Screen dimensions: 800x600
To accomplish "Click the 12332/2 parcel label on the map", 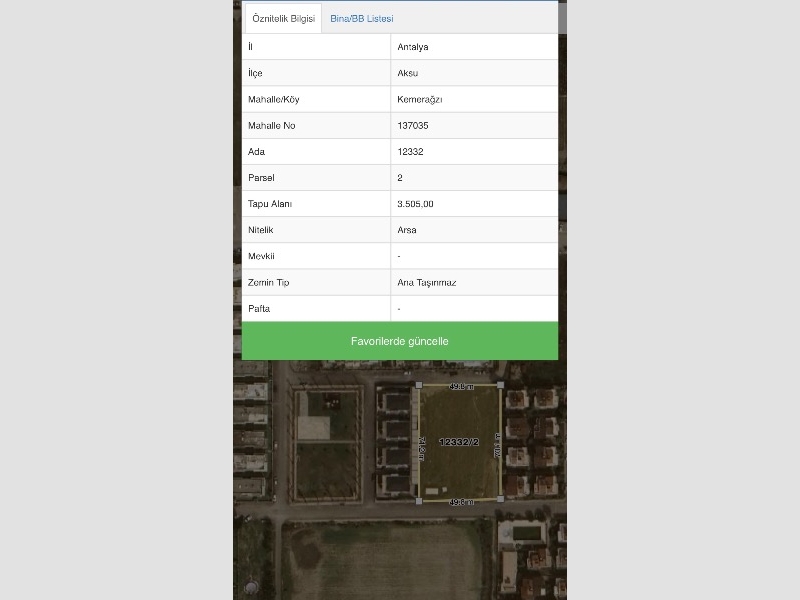I will coord(459,441).
